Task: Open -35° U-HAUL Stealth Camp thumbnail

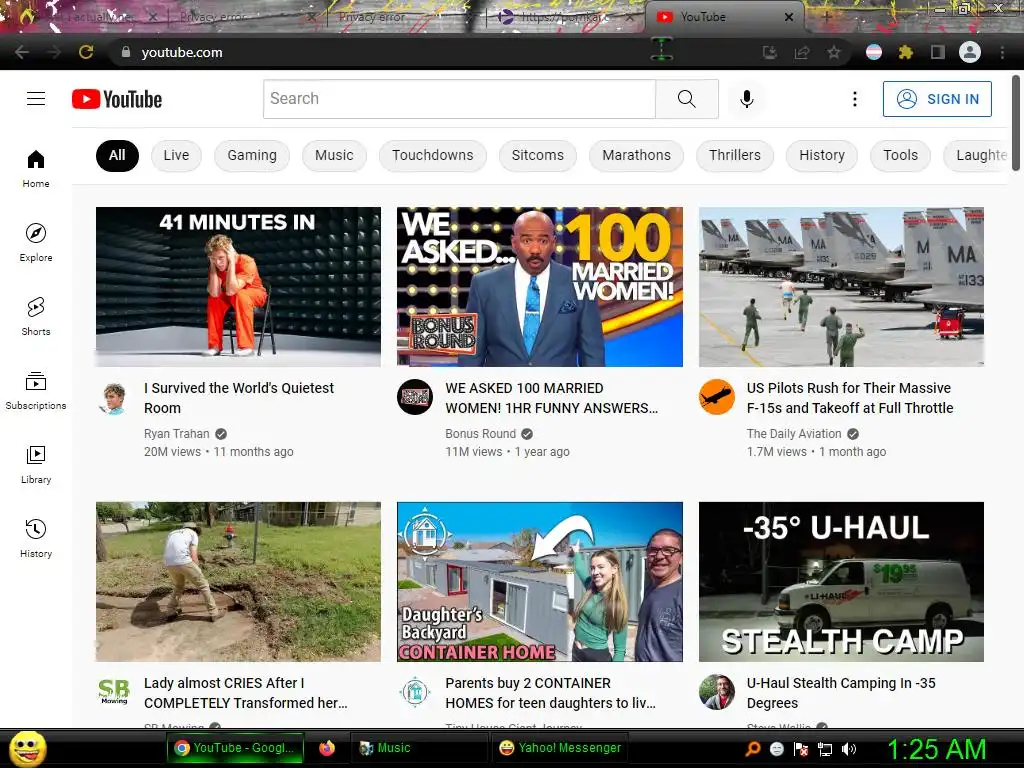Action: pyautogui.click(x=841, y=582)
